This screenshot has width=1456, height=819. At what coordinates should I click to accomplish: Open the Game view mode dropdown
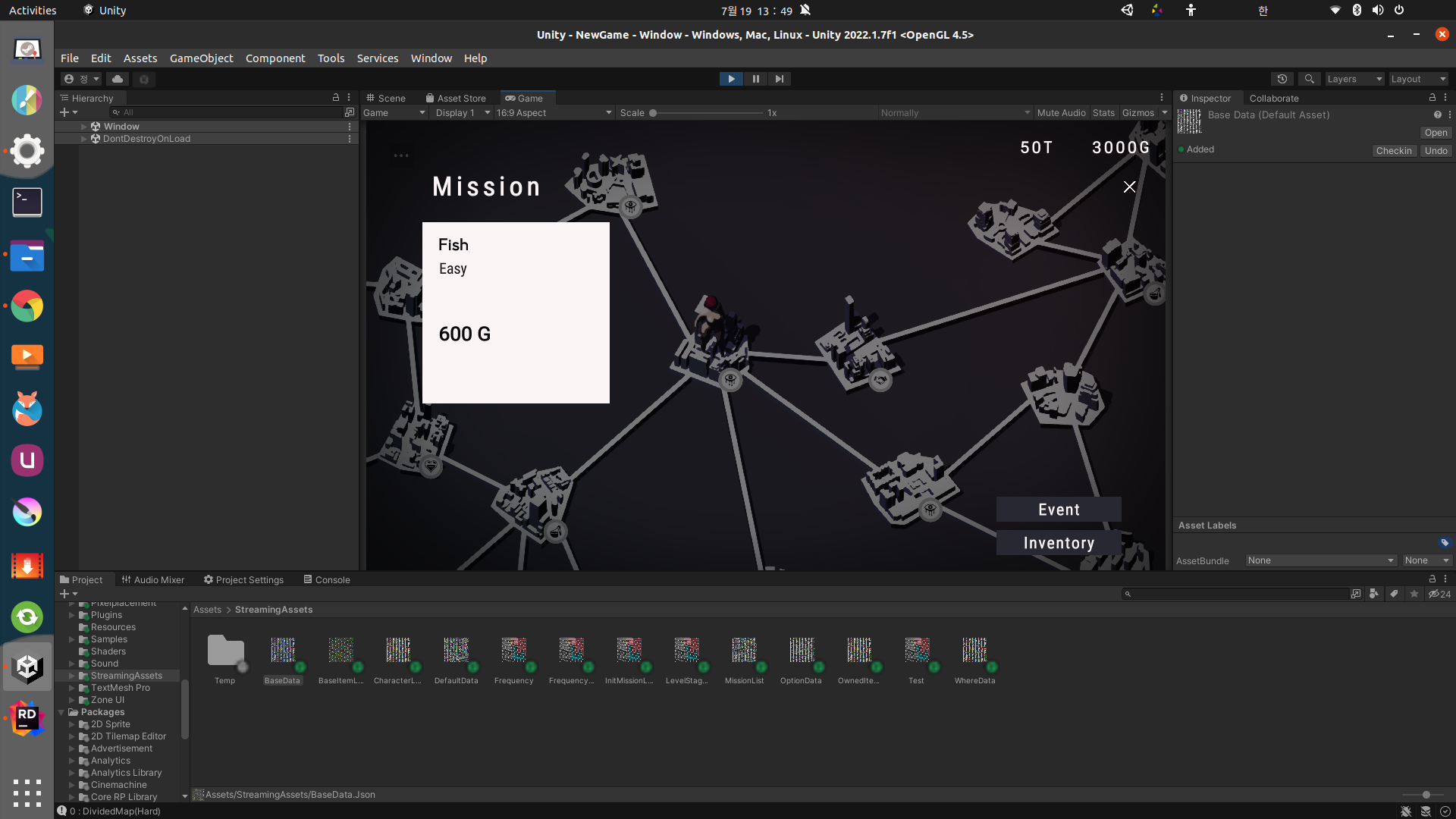[x=394, y=113]
